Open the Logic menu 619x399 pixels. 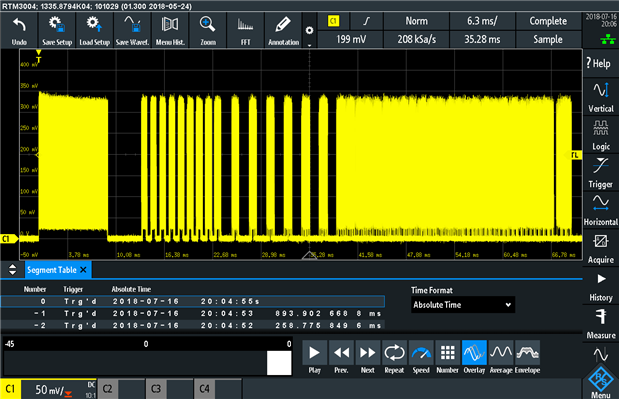pyautogui.click(x=600, y=135)
